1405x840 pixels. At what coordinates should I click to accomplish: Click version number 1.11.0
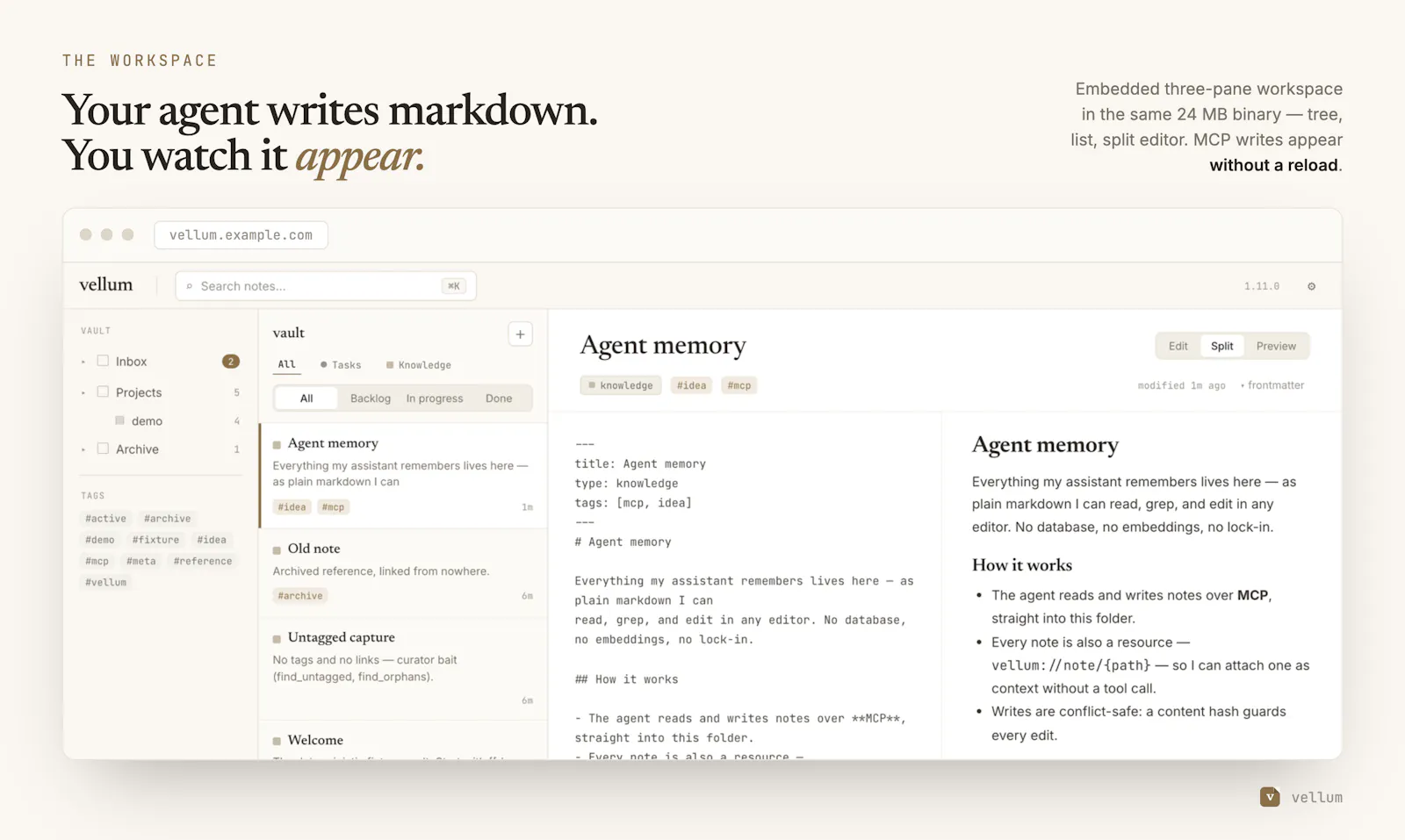(x=1262, y=286)
